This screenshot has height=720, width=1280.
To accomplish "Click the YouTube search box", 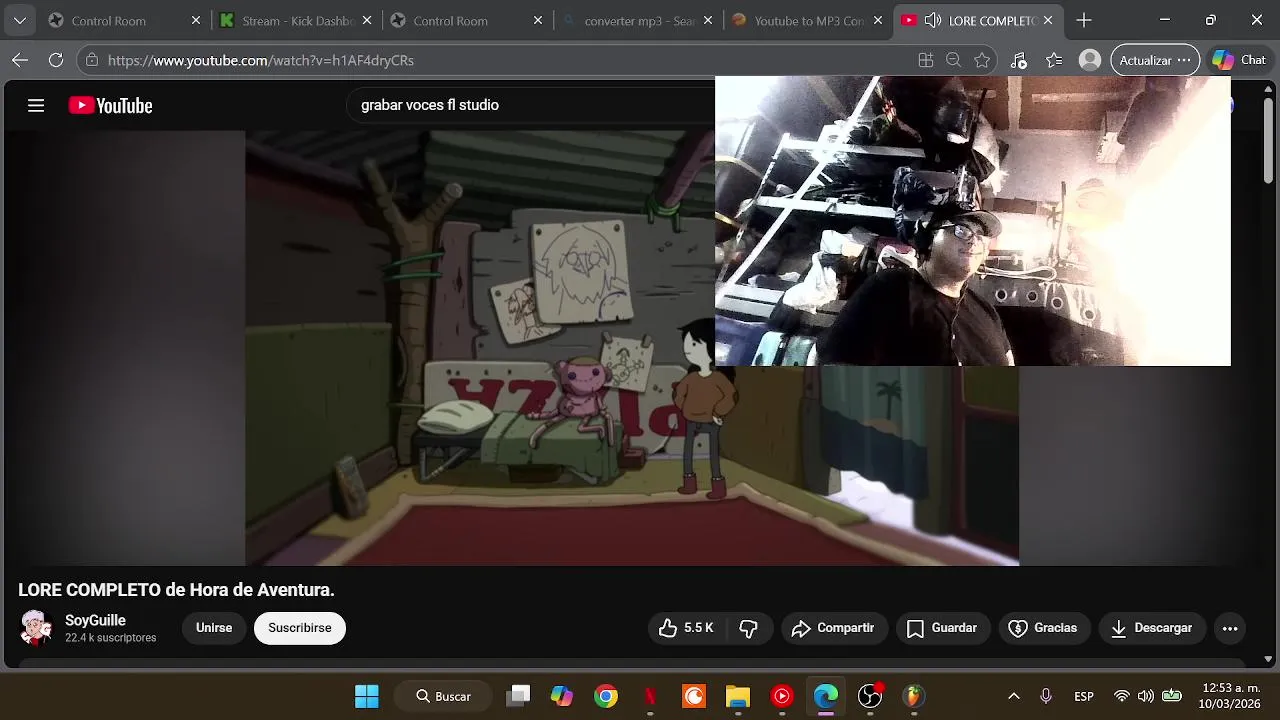I will (530, 105).
